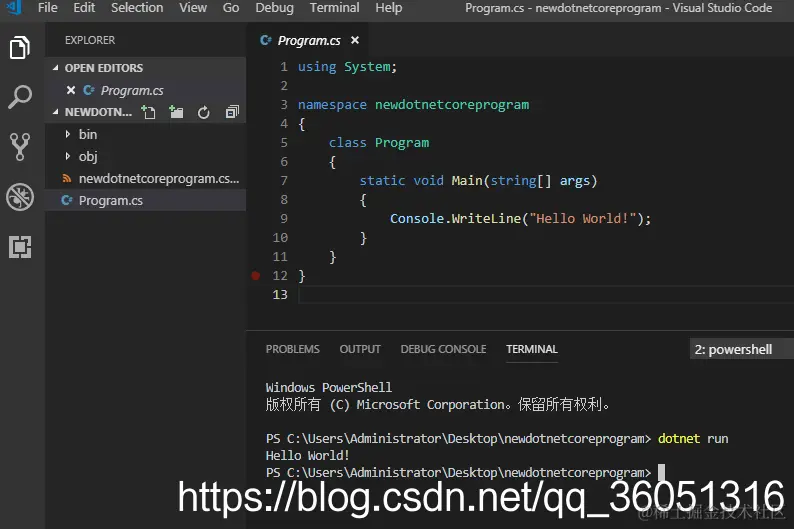
Task: Open Program.cs from Open Editors list
Action: tap(145, 90)
